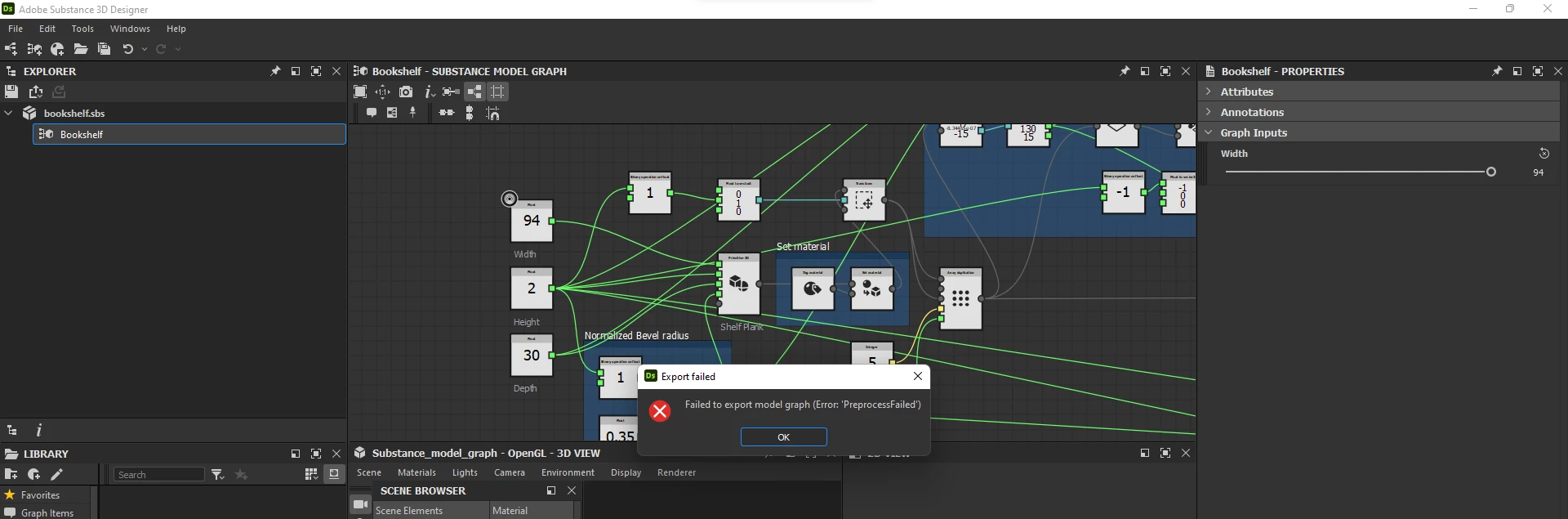Align selected nodes vertically
This screenshot has width=1568, height=519.
470,113
